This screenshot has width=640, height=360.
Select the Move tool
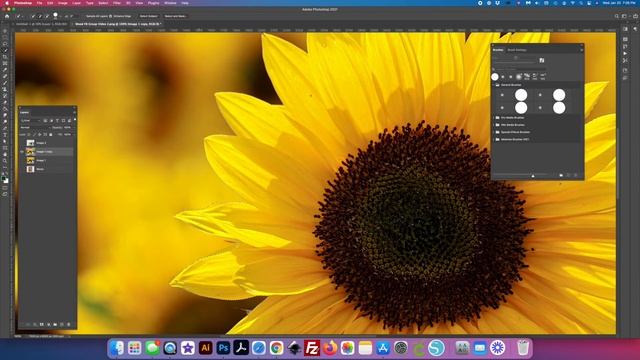(x=5, y=31)
